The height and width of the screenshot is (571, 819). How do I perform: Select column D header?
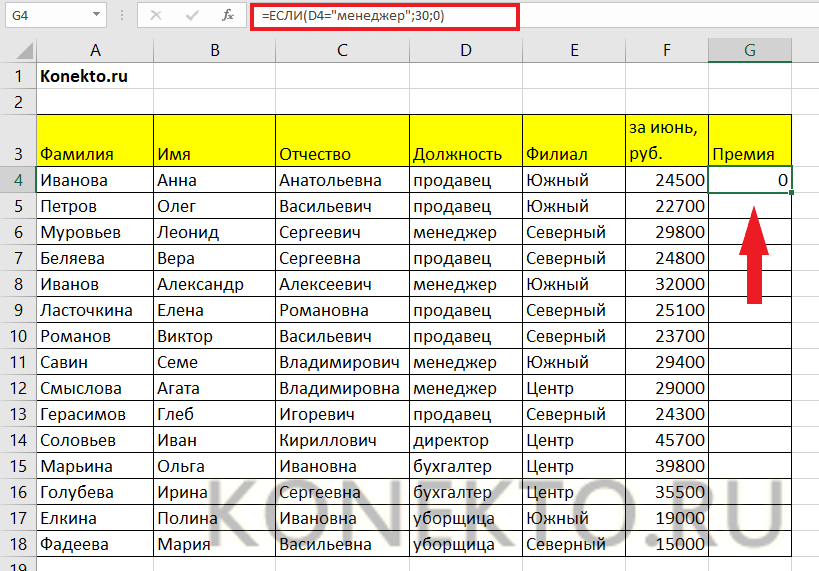tap(465, 50)
